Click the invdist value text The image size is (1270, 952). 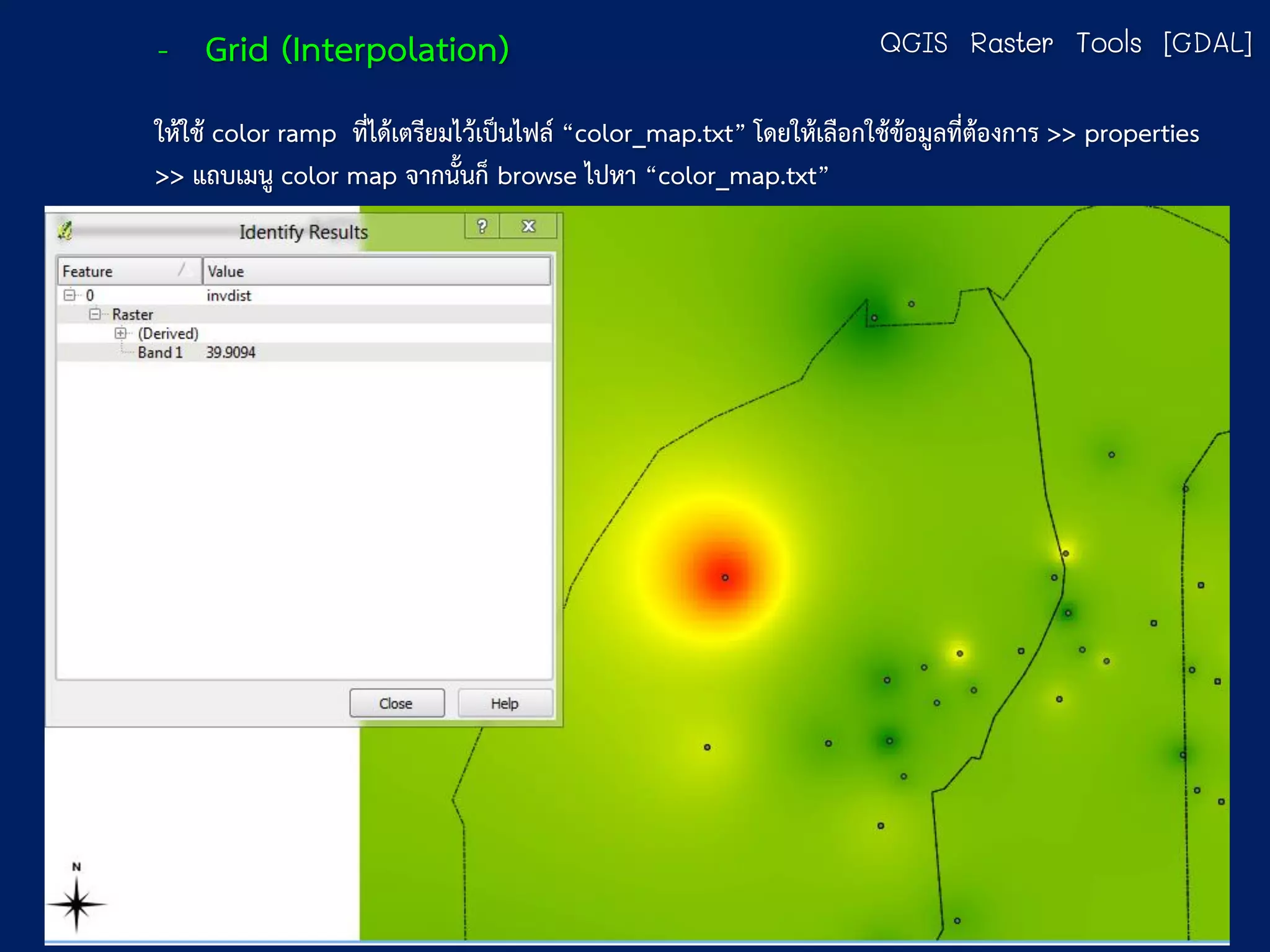[x=229, y=296]
